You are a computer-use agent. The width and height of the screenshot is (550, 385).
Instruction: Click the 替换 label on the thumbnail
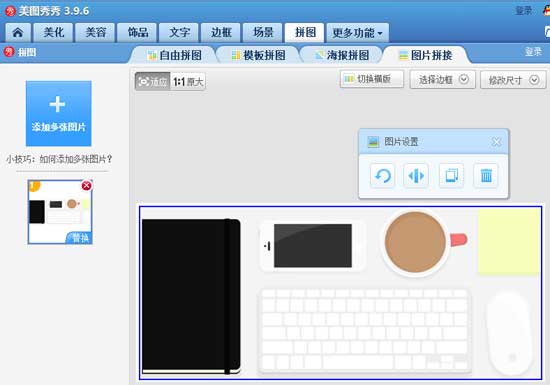tap(80, 238)
